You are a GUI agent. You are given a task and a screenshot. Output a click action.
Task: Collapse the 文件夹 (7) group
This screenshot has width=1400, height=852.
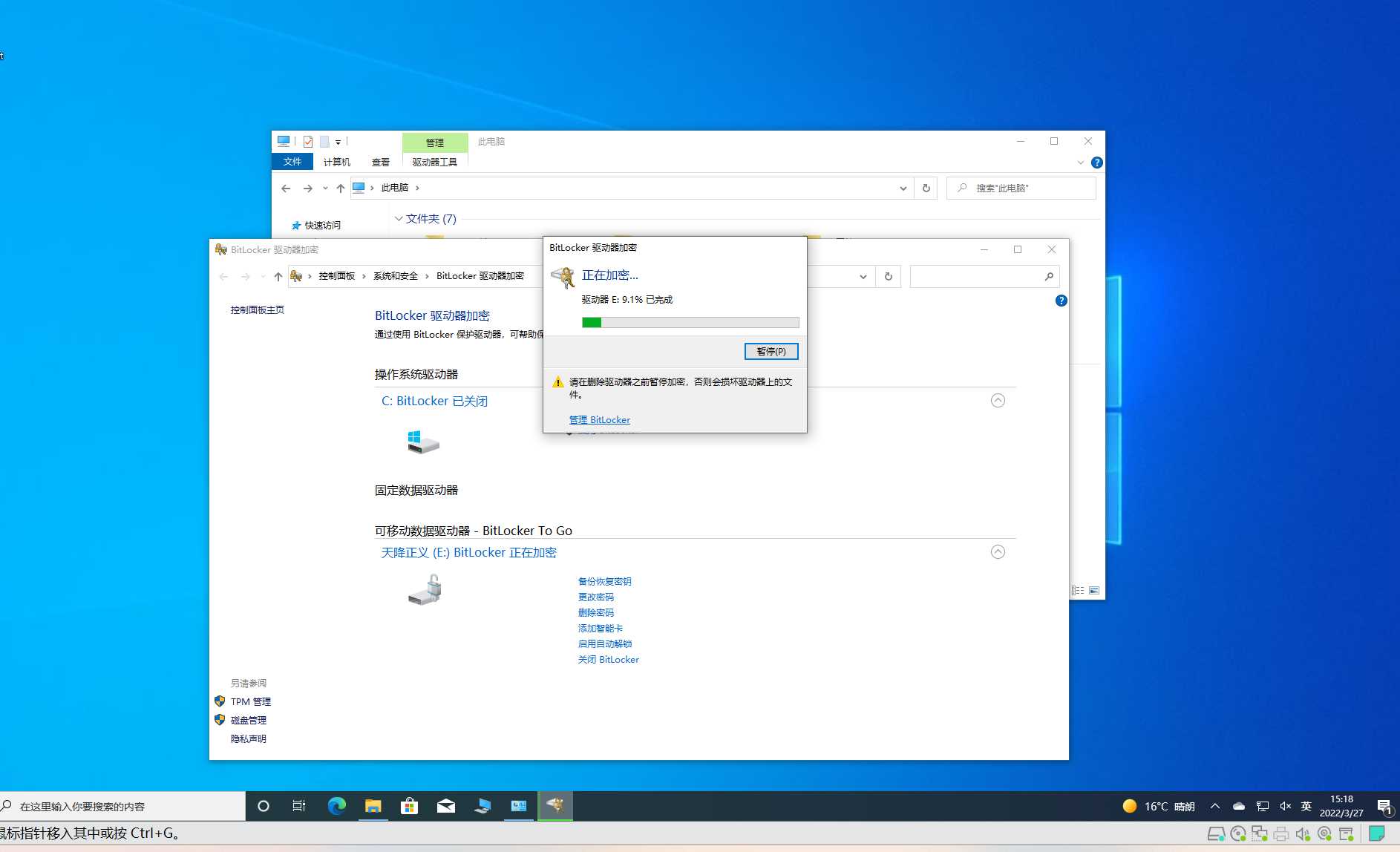pyautogui.click(x=399, y=218)
